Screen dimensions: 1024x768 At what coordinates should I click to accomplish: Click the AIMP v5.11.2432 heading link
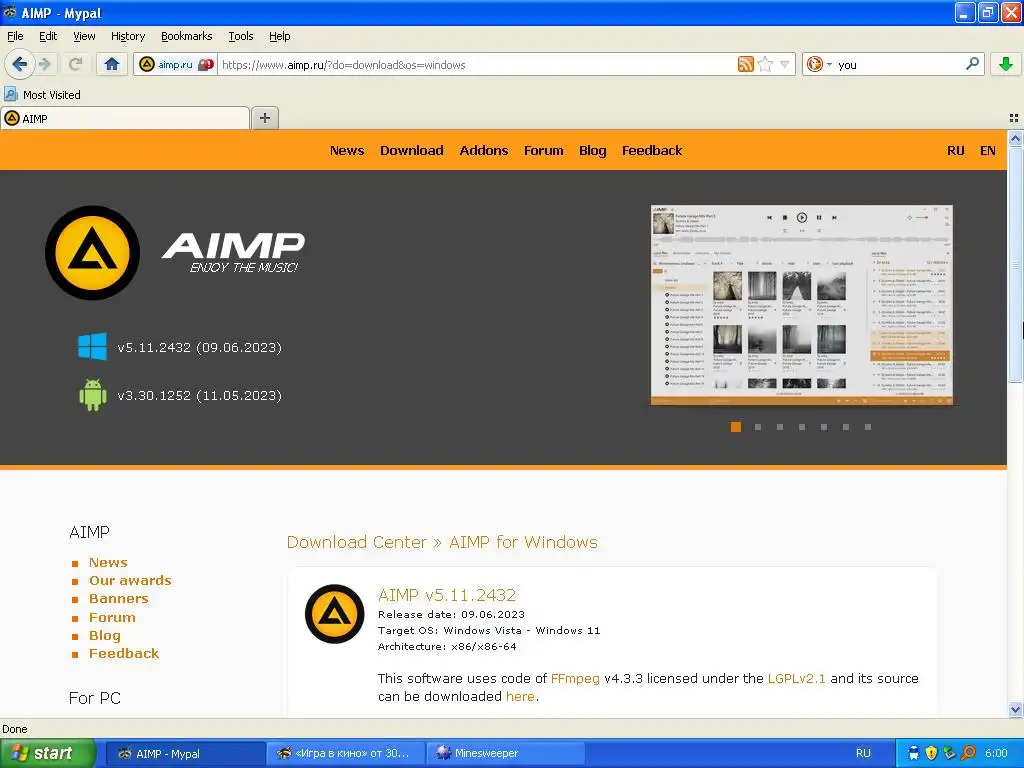tap(447, 595)
